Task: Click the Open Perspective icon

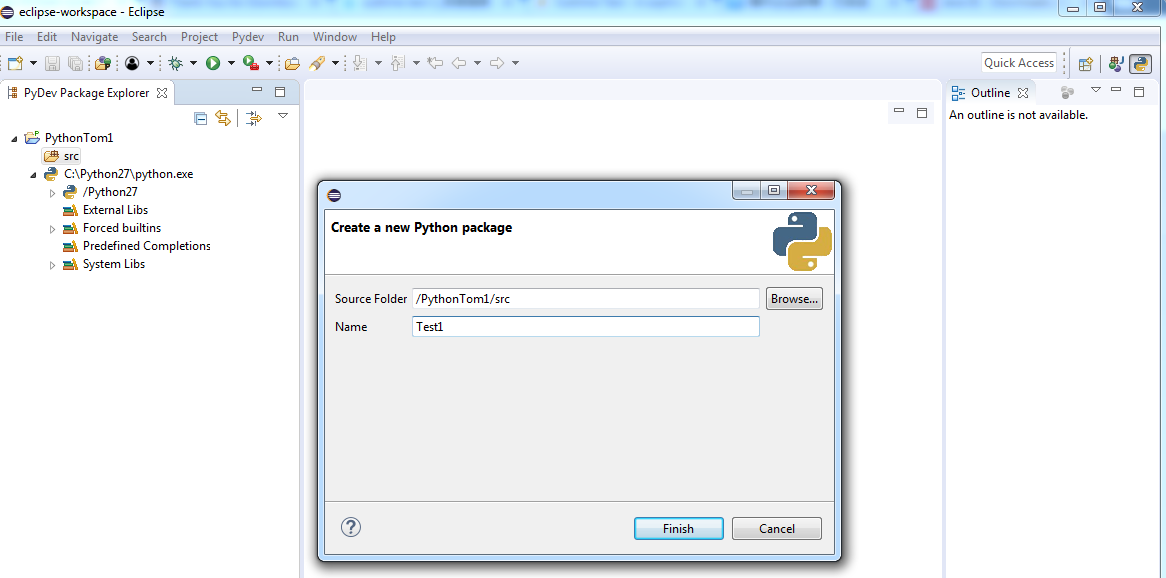Action: coord(1086,64)
